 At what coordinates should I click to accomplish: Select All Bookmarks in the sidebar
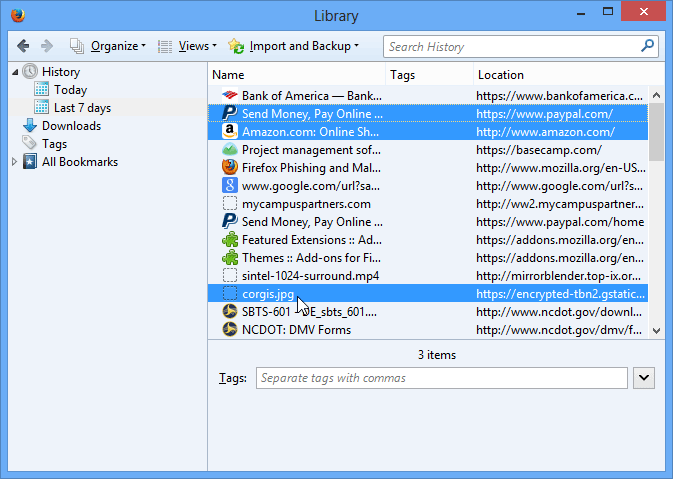[80, 162]
